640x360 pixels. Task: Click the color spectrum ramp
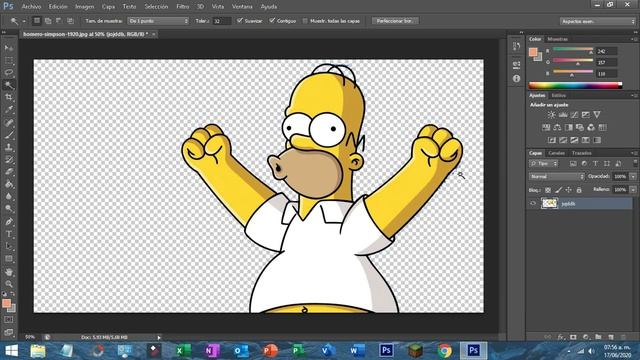(x=575, y=85)
